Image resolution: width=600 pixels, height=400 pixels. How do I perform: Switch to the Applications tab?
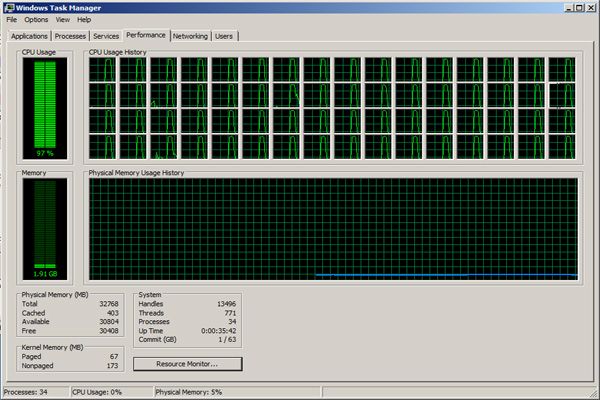click(x=29, y=36)
